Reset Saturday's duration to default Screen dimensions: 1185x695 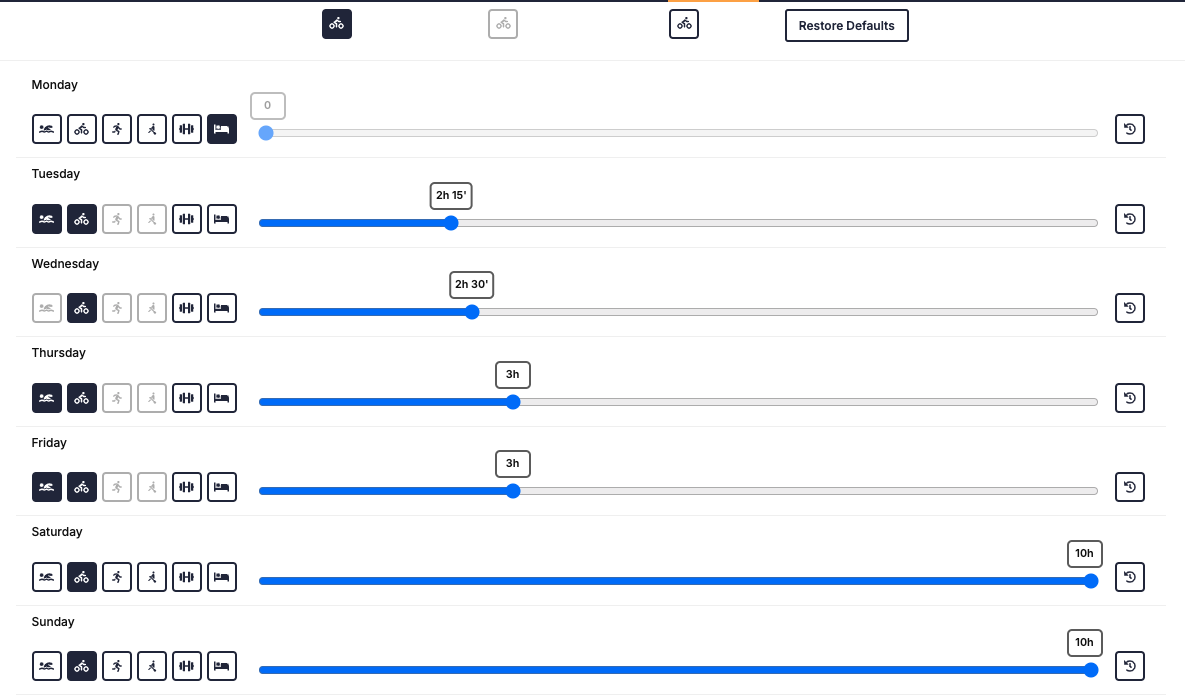coord(1130,577)
